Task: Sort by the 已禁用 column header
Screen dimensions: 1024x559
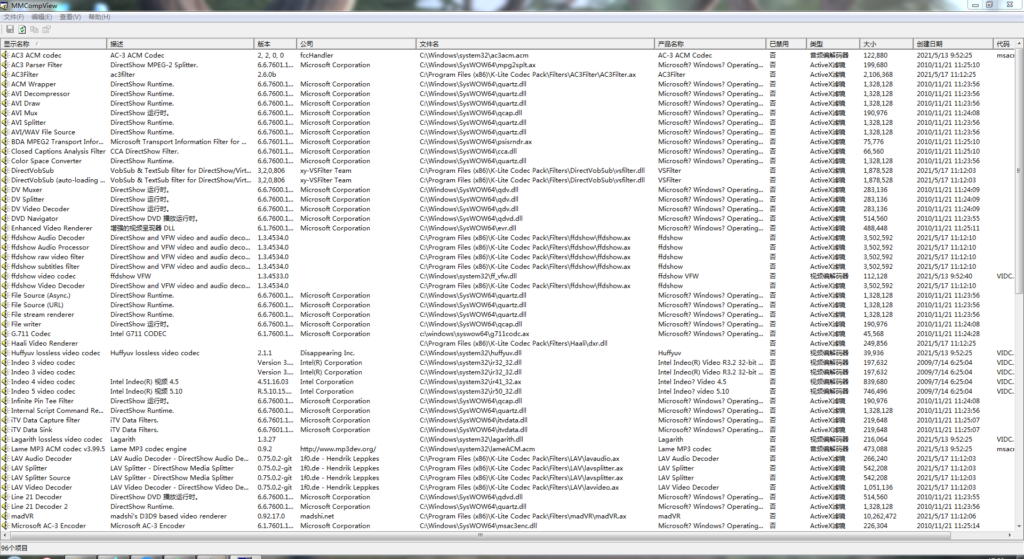Action: pyautogui.click(x=786, y=44)
